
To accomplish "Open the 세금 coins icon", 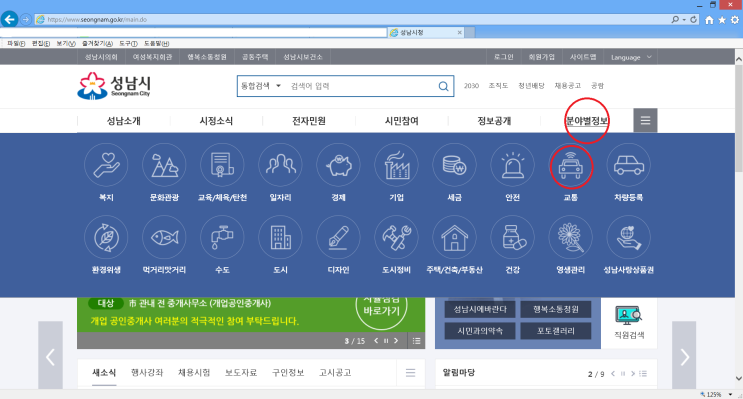I will [x=454, y=165].
